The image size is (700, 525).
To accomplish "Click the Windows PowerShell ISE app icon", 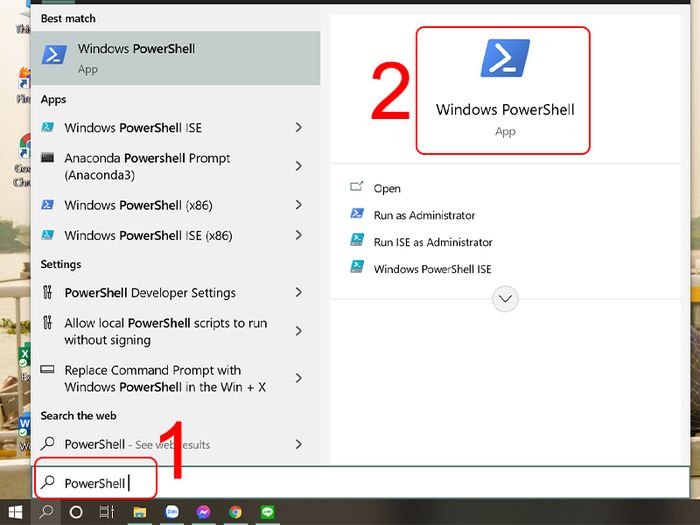I will tap(48, 127).
